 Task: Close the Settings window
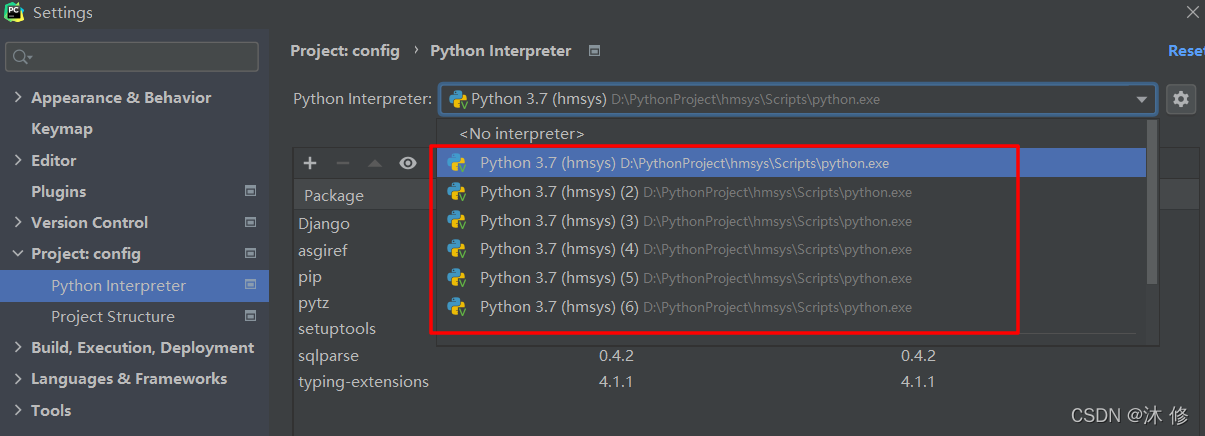click(1192, 12)
